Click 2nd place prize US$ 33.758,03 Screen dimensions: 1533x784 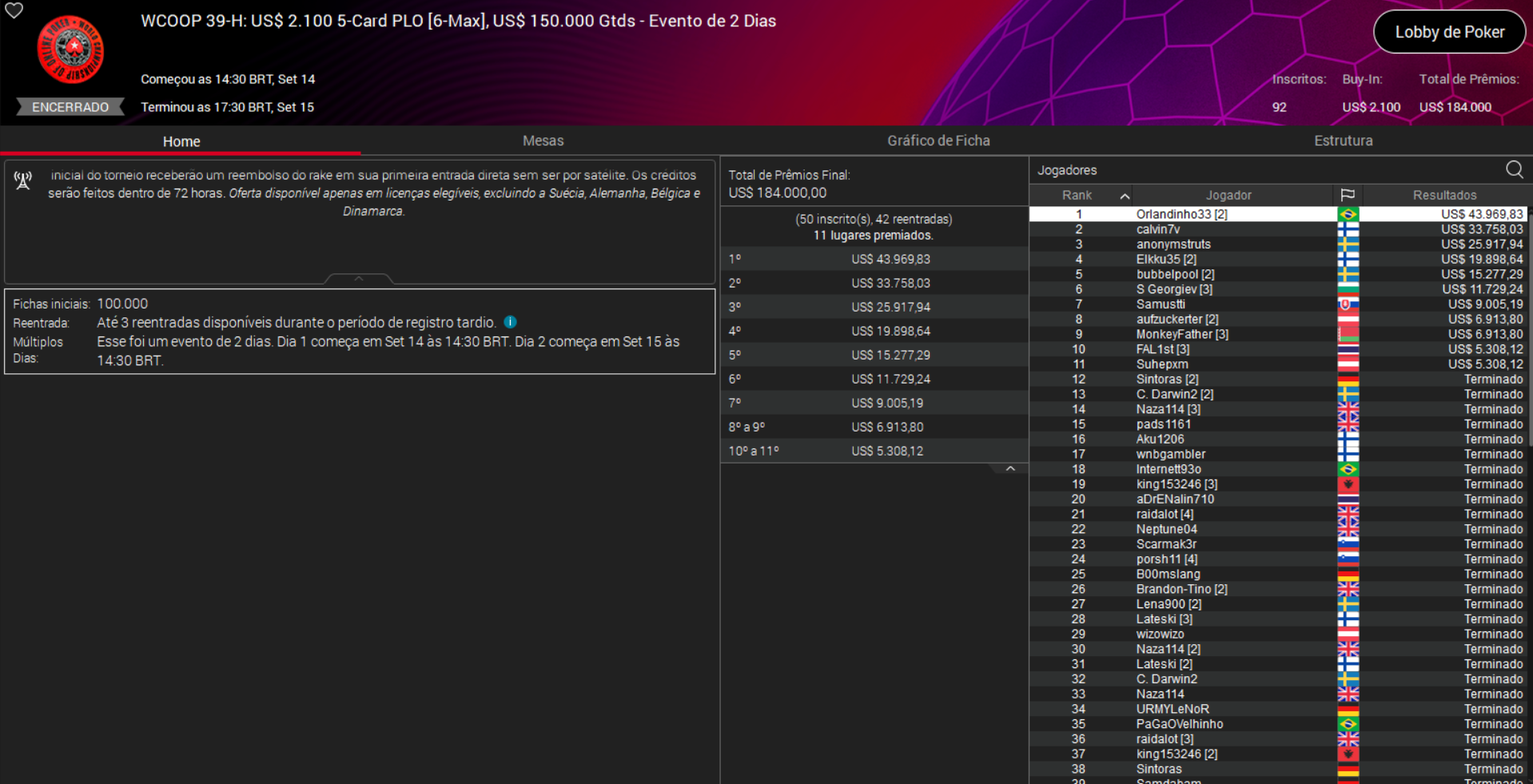pos(890,283)
